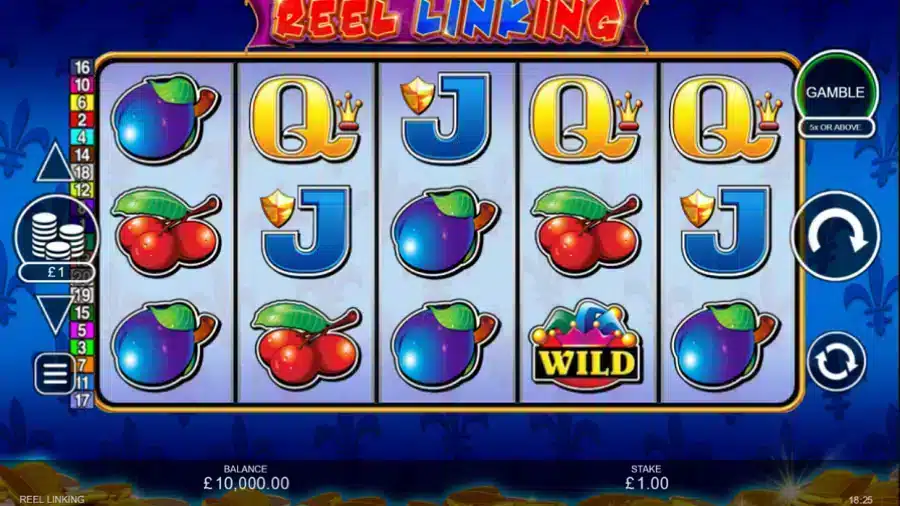Increase stake with the up triangle
Image resolution: width=900 pixels, height=506 pixels.
[55, 162]
